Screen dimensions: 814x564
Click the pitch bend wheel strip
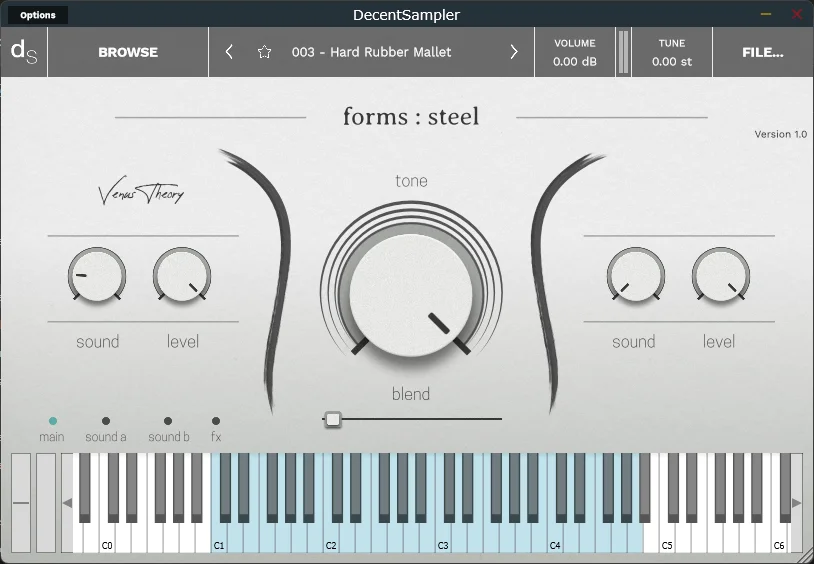pos(21,503)
